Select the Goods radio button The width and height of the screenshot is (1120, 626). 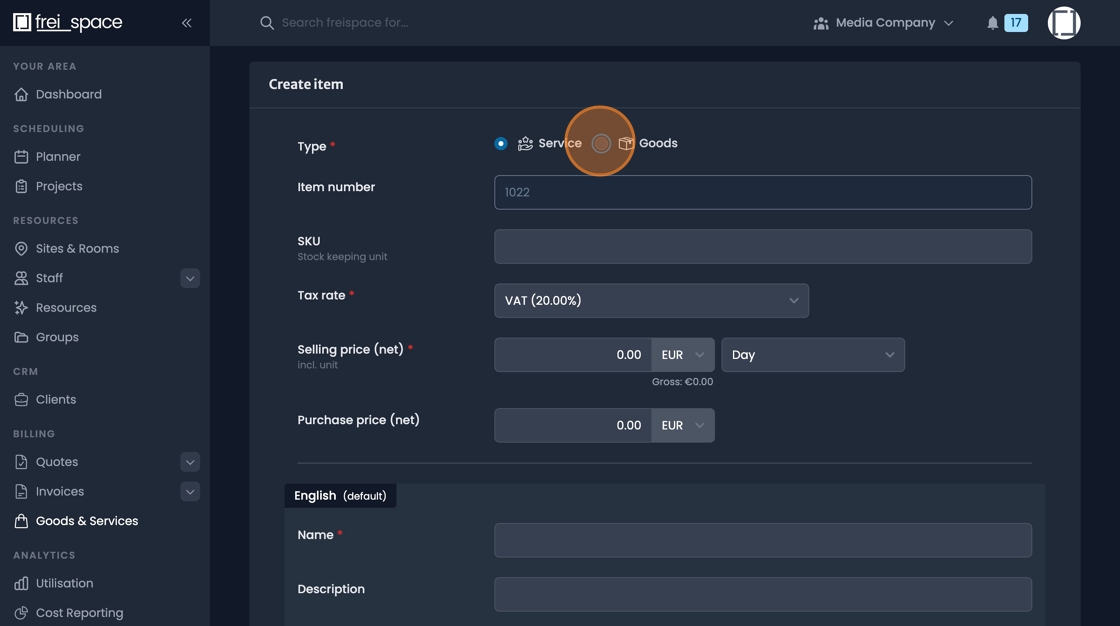click(602, 143)
